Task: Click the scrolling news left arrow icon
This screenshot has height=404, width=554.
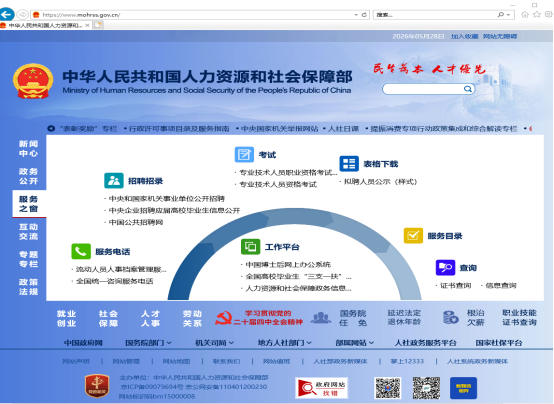Action: [x=51, y=128]
